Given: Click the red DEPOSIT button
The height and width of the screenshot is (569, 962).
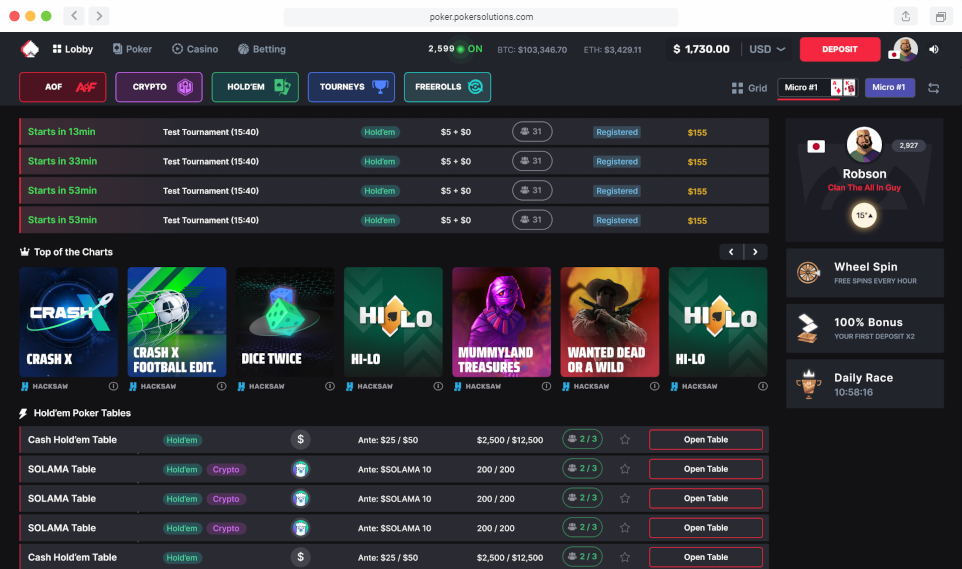Looking at the screenshot, I should 839,49.
